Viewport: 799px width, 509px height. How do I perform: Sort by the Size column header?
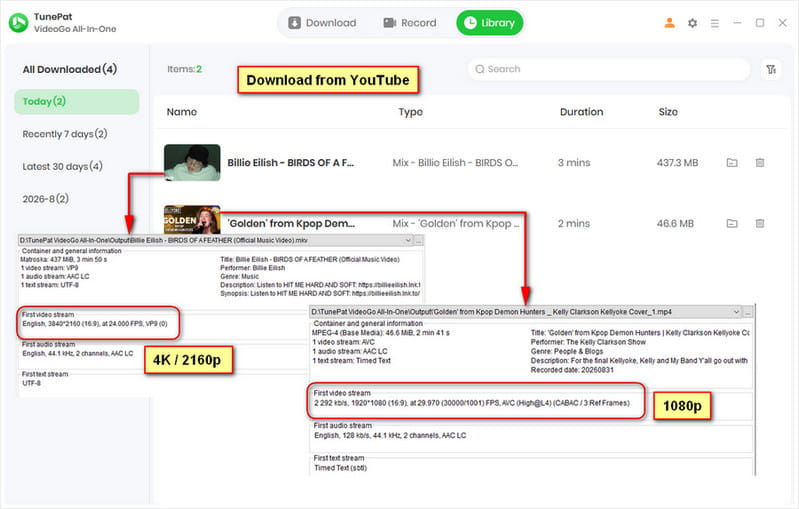(668, 112)
